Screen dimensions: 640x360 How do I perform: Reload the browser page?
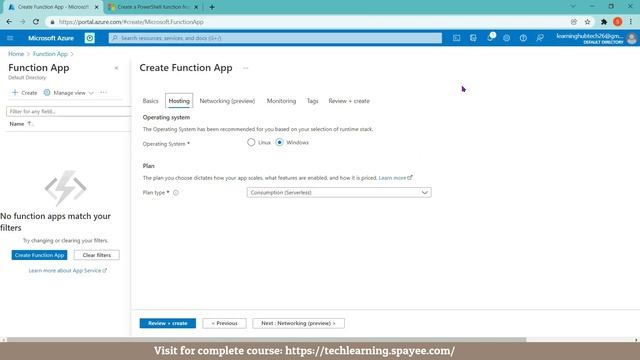(x=36, y=22)
